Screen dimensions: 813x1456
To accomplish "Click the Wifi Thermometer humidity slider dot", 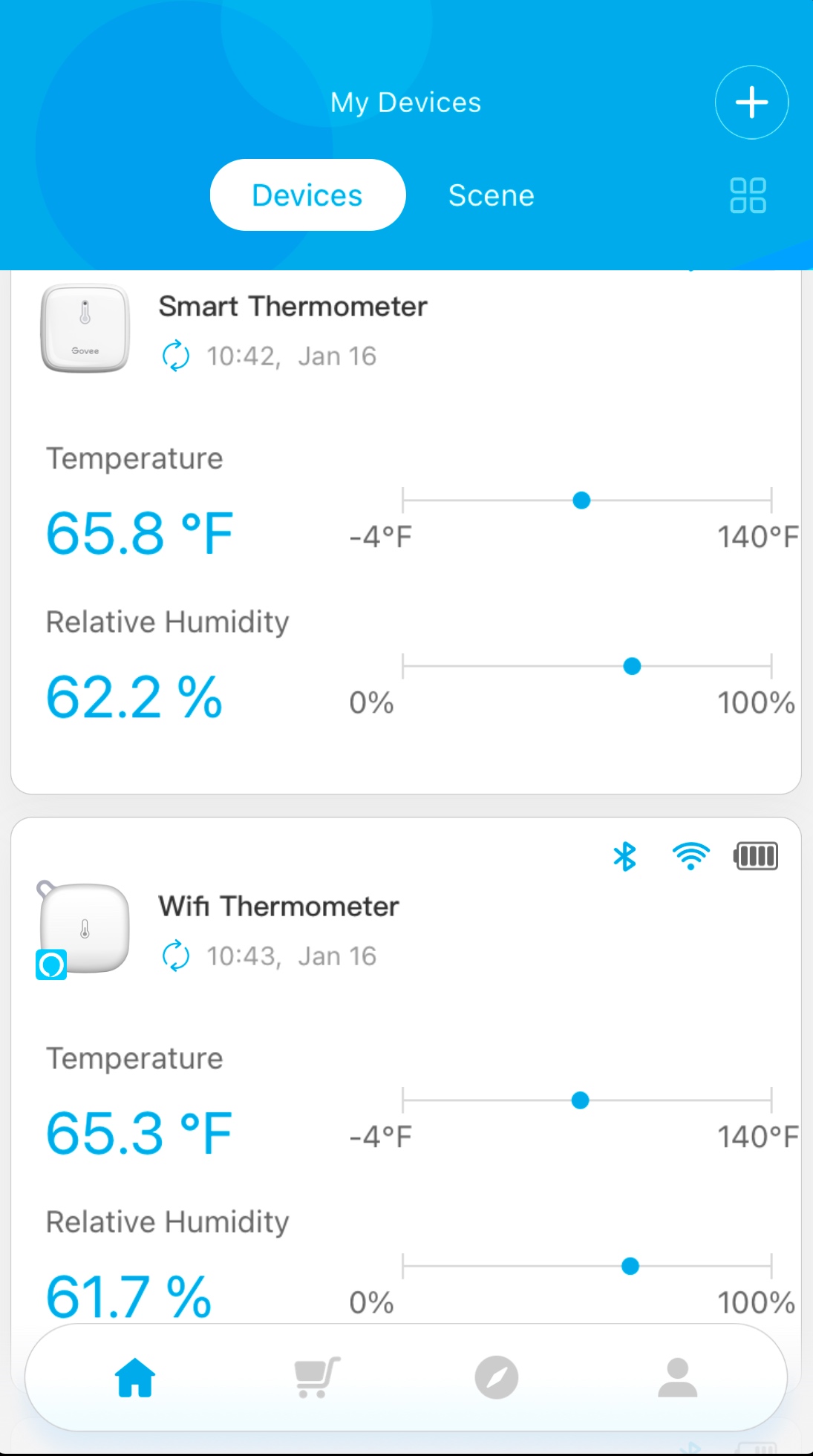I will (x=630, y=1266).
